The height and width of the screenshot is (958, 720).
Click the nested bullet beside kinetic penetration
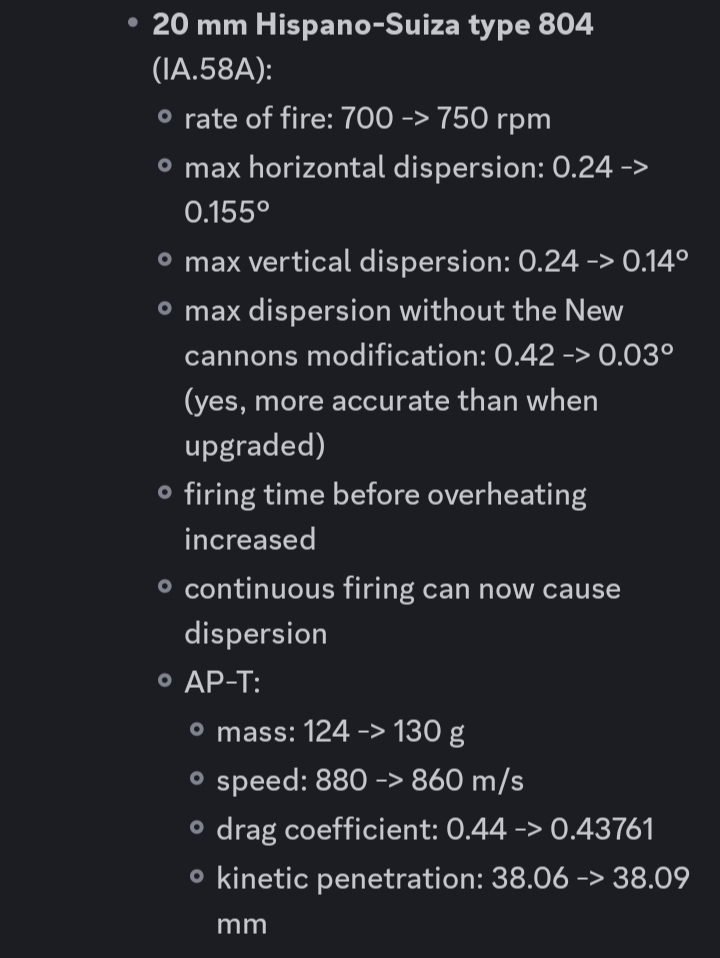click(x=197, y=877)
